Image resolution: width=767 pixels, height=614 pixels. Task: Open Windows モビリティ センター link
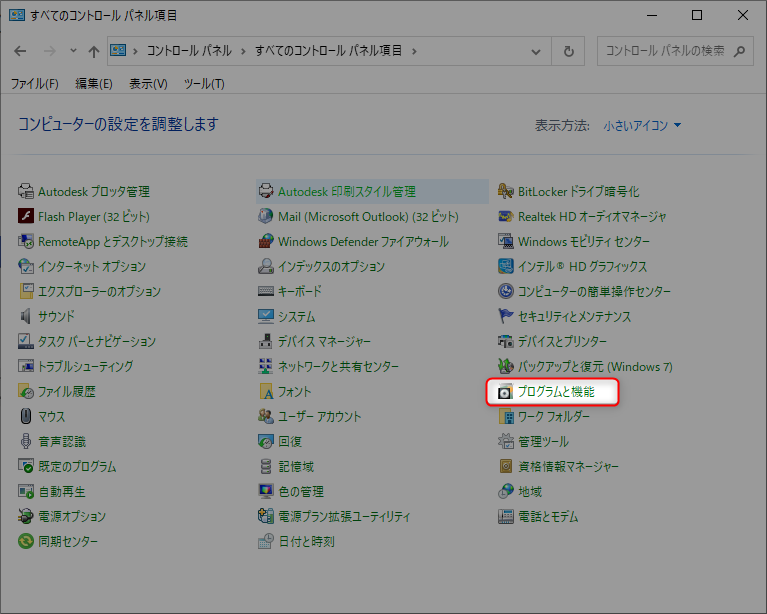coord(584,242)
